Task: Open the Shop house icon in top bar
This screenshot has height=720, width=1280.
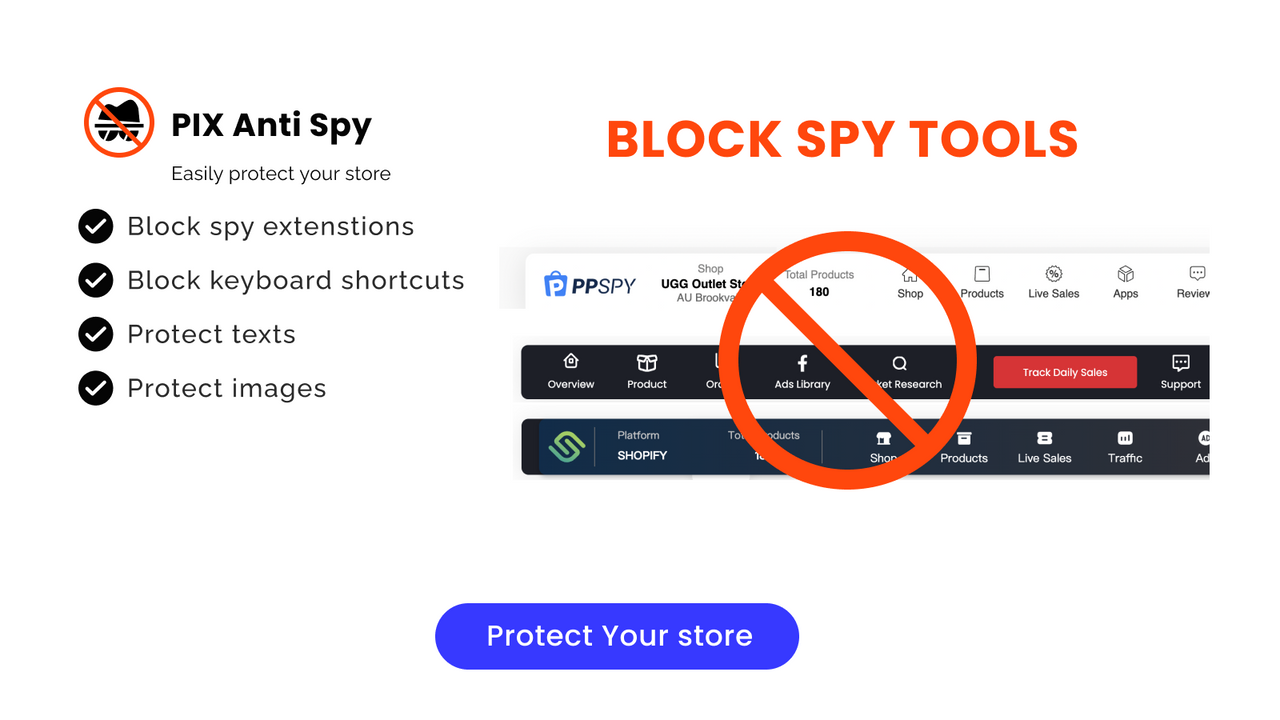Action: (x=910, y=276)
